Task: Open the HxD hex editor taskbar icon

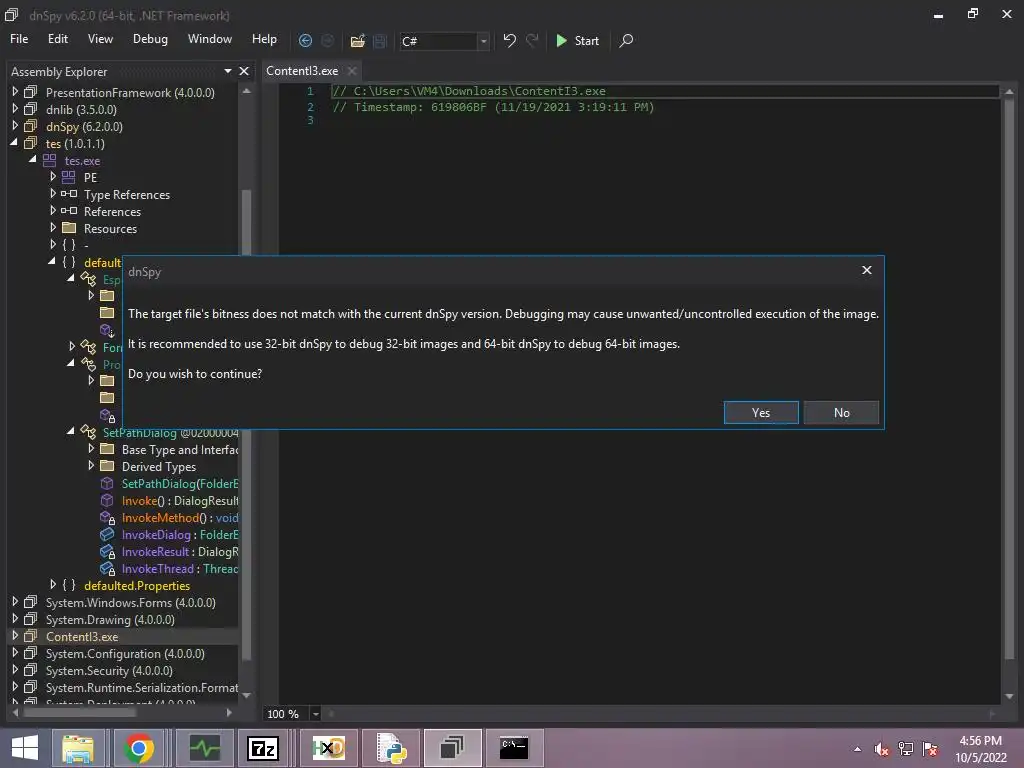Action: [x=328, y=748]
